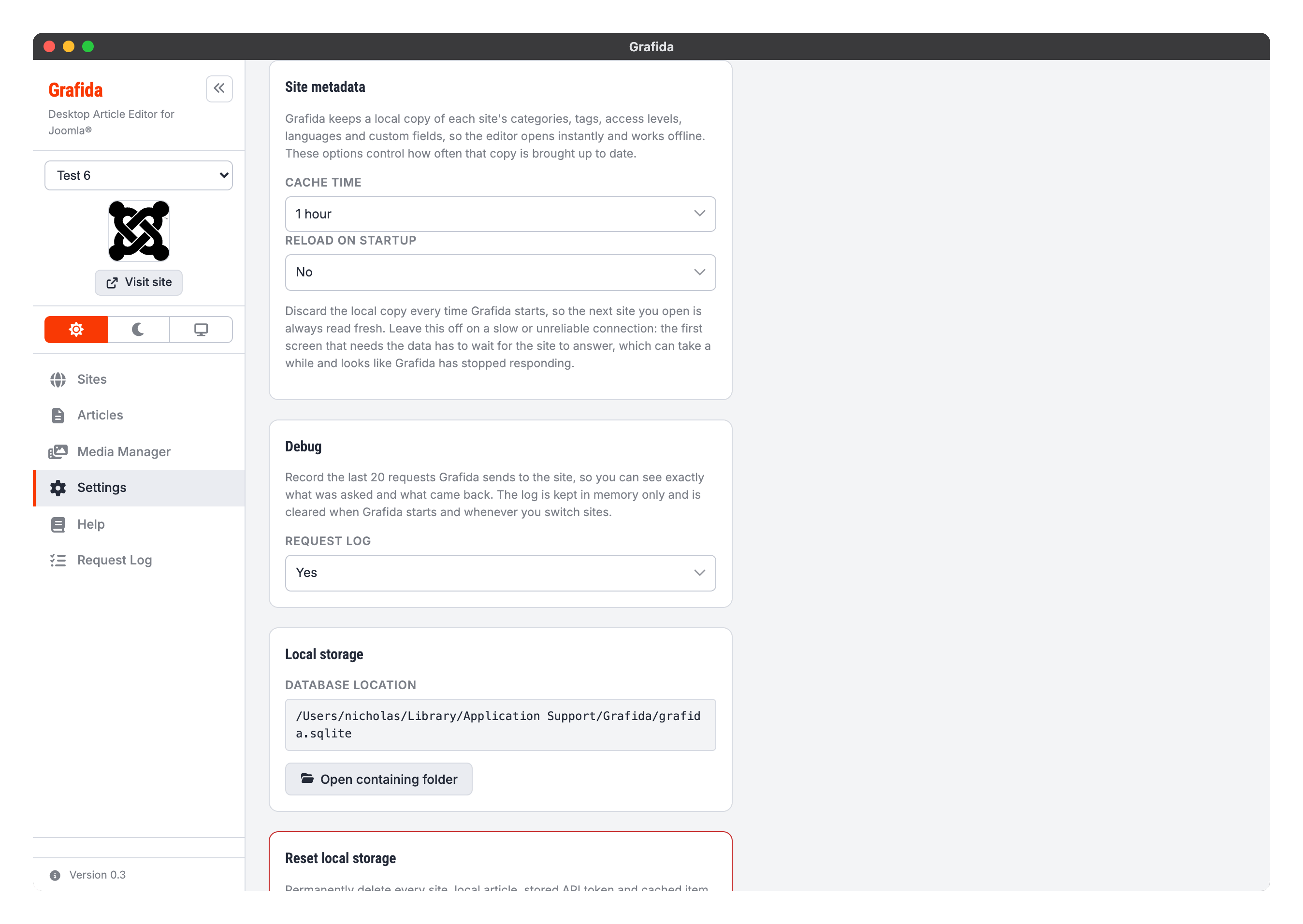Click the Site metadata heading
This screenshot has height=924, width=1303.
(x=325, y=87)
